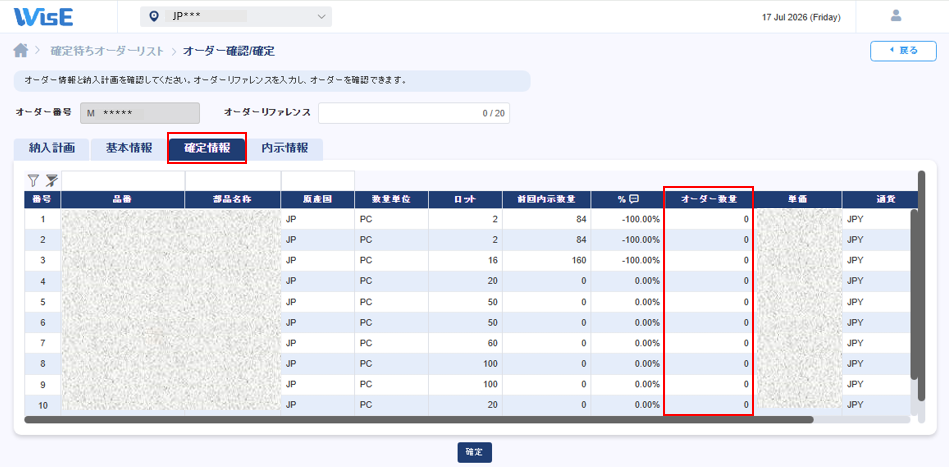Select the 内示情報 tab
Image resolution: width=949 pixels, height=467 pixels.
[x=285, y=149]
